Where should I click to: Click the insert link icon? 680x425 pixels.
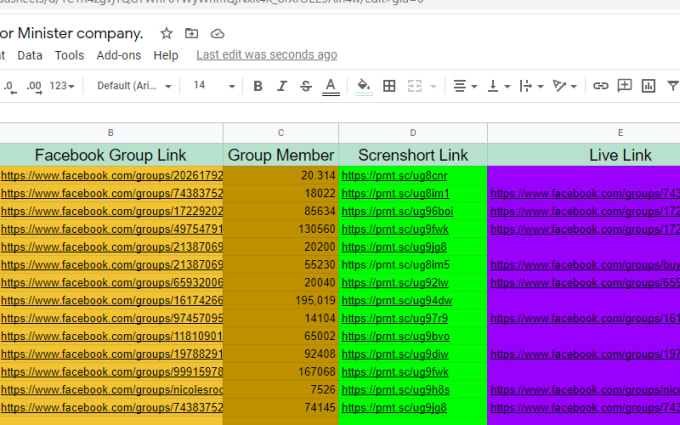[x=600, y=86]
